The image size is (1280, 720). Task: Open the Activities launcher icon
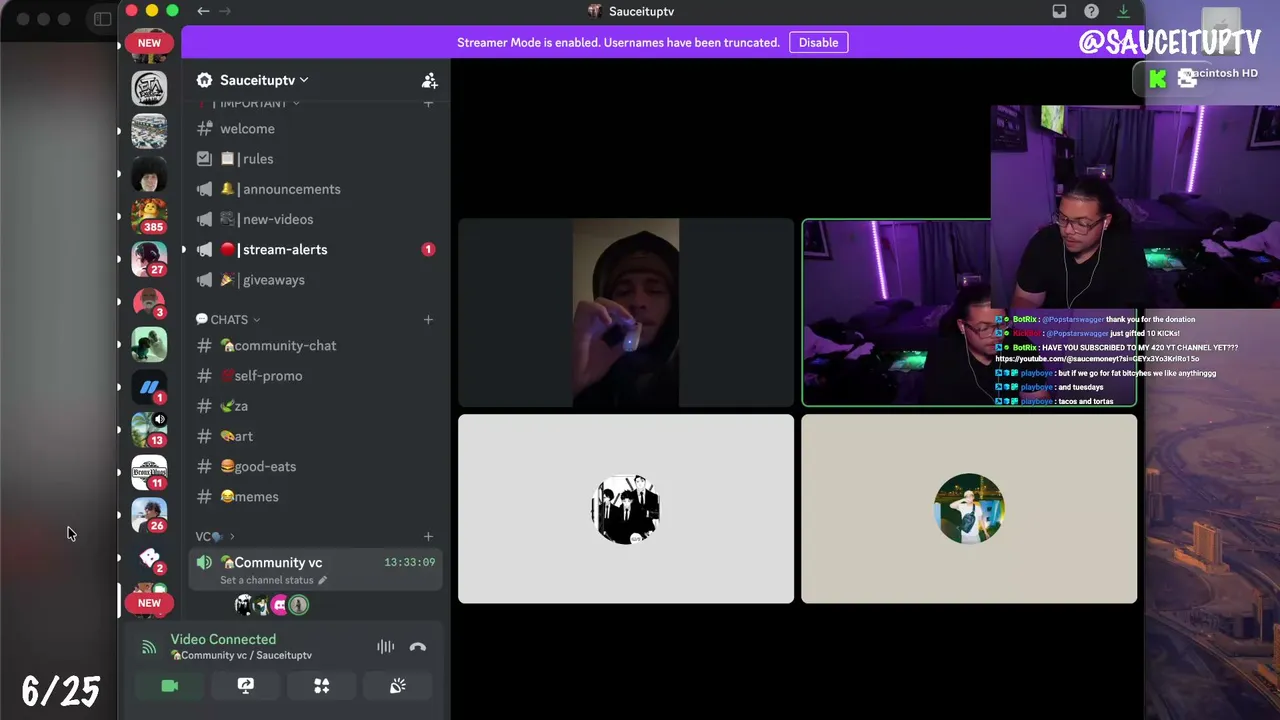tap(322, 685)
